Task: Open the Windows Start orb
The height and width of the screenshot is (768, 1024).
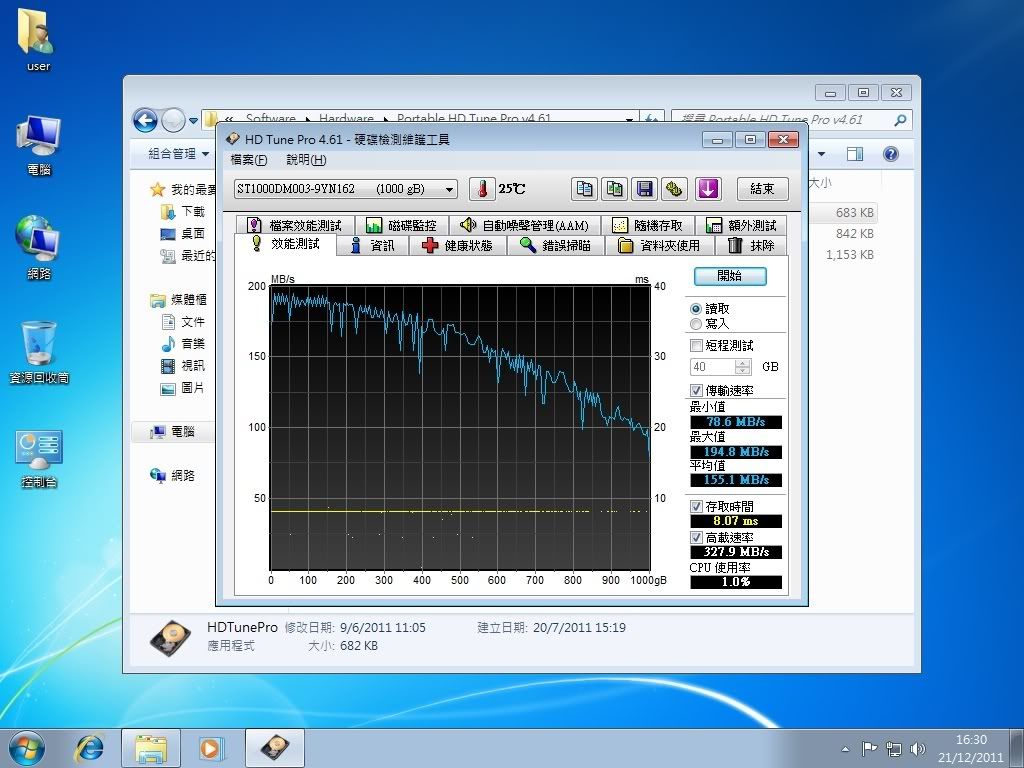Action: pos(27,748)
